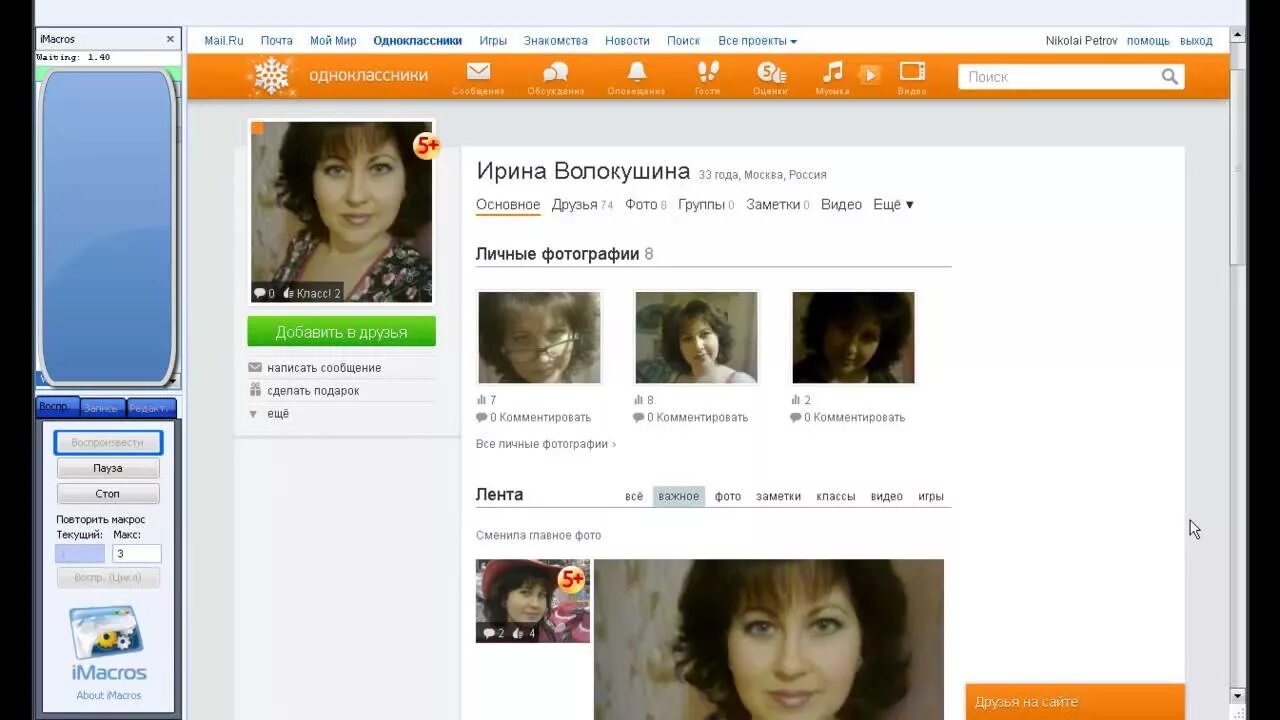Open Гости footprints icon
Image resolution: width=1280 pixels, height=720 pixels.
708,72
